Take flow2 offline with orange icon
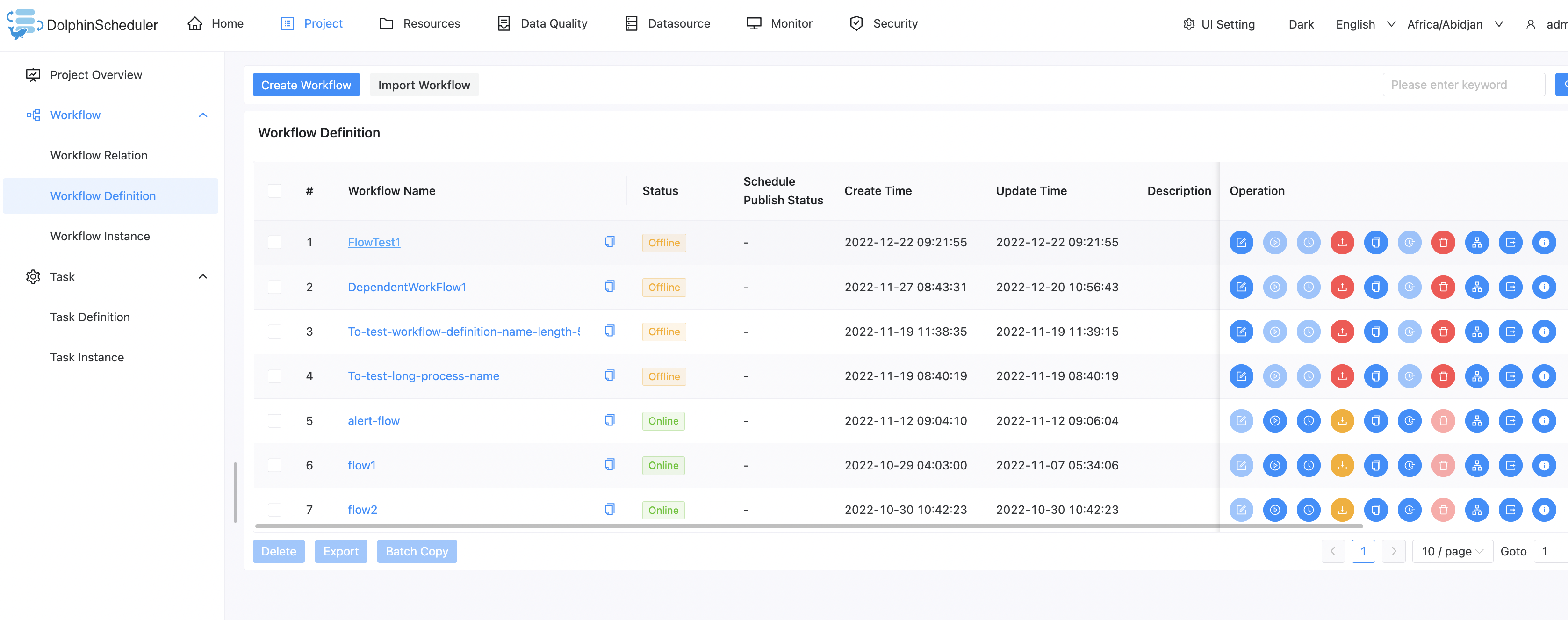The height and width of the screenshot is (620, 1568). point(1342,510)
